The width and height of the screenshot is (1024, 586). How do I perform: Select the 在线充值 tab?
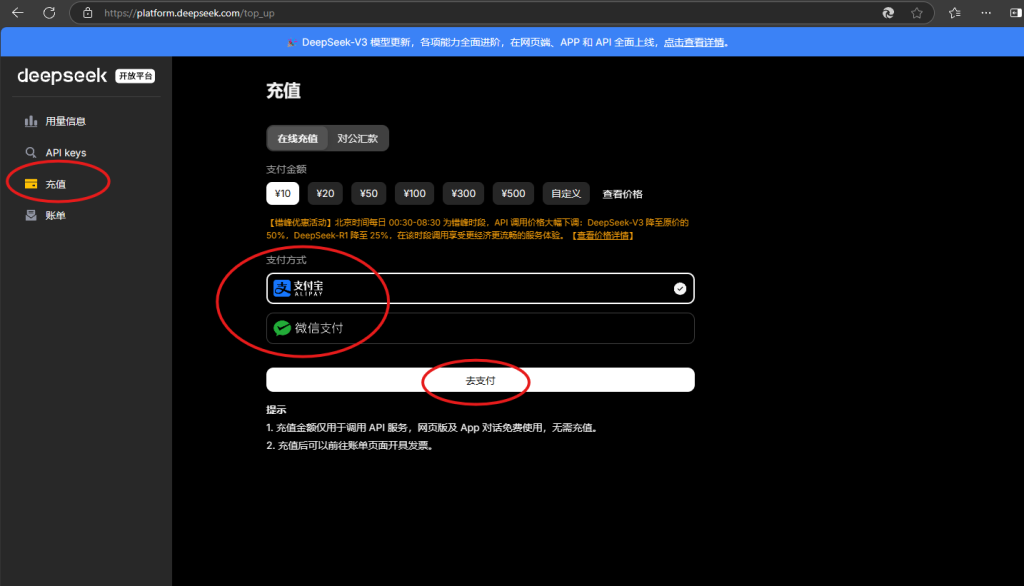click(296, 139)
